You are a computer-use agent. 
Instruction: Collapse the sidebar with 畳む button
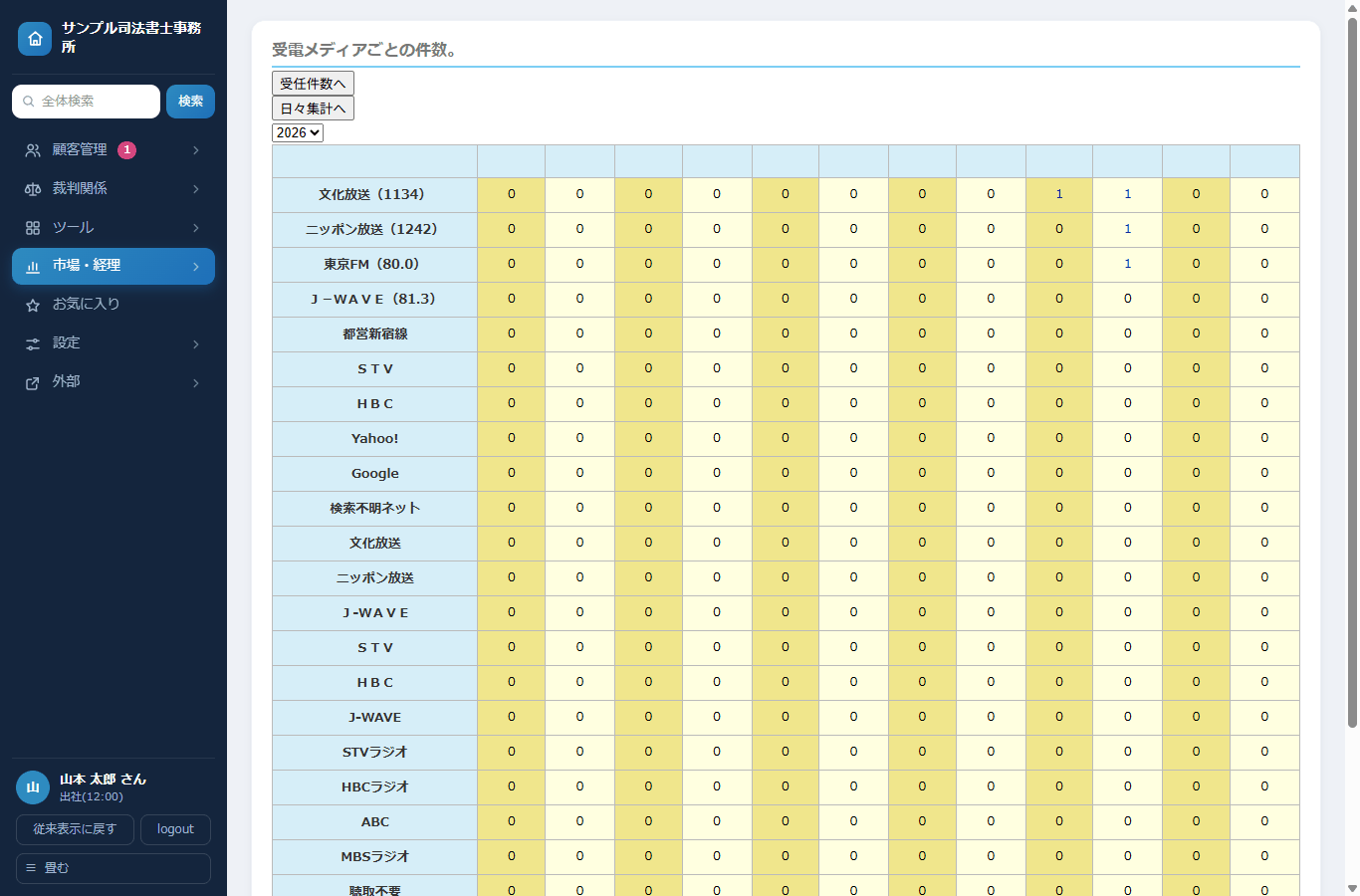[x=113, y=868]
